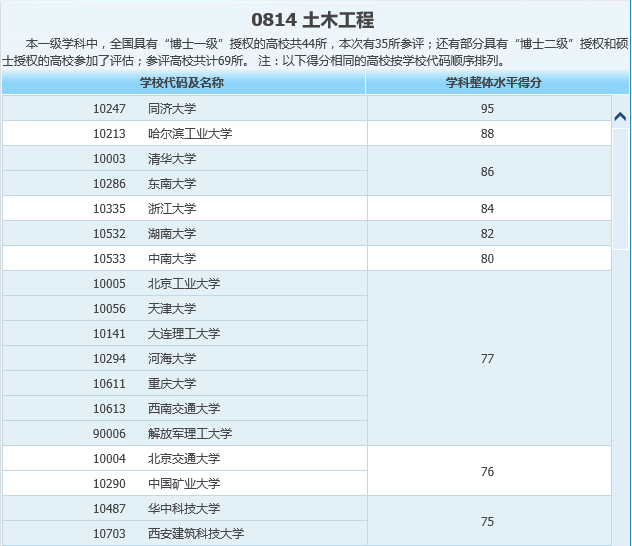Click the title 0814 土木工程
Viewport: 632px width, 546px height.
pos(313,20)
